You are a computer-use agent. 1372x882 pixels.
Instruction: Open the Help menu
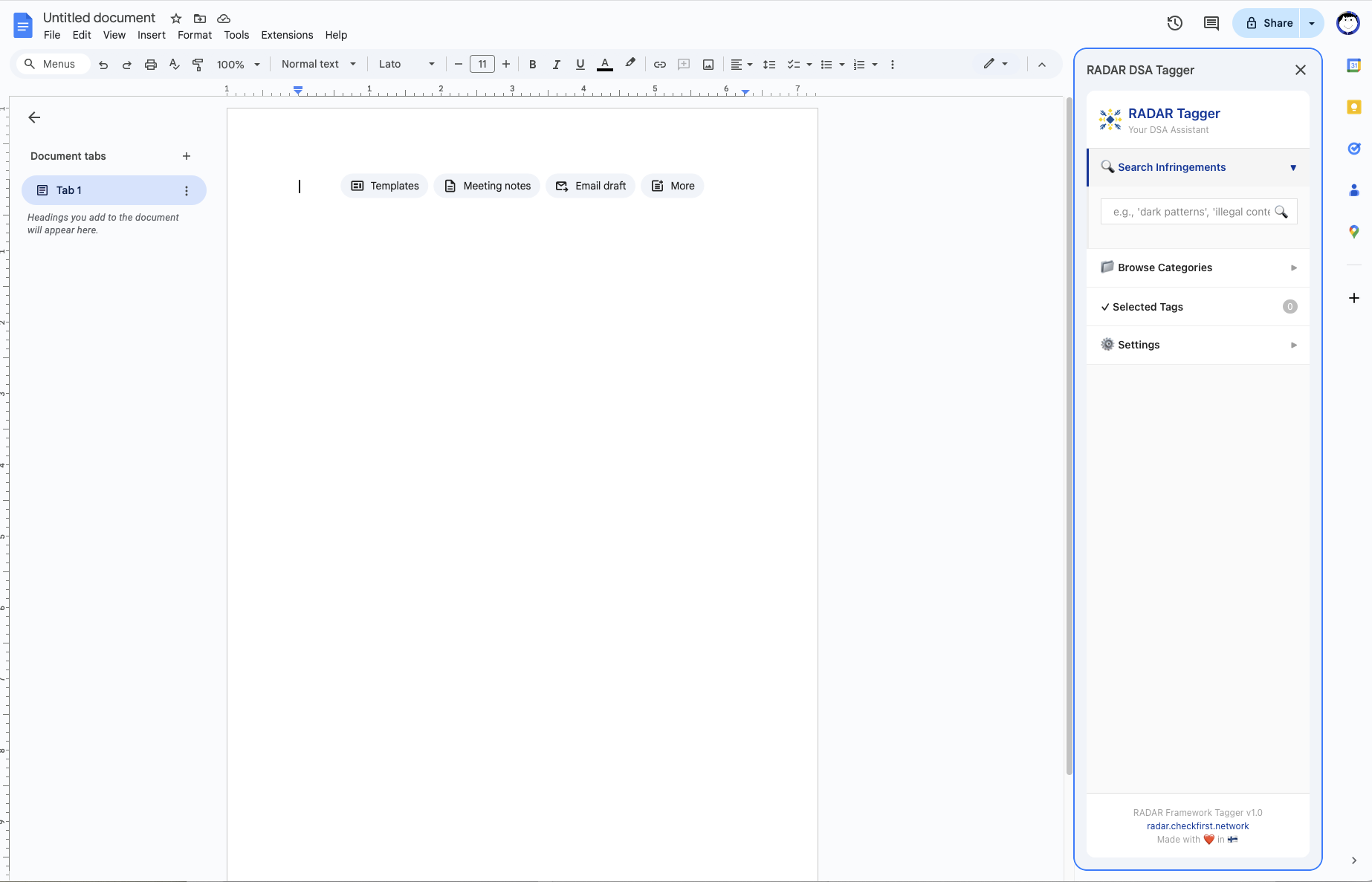(x=336, y=35)
